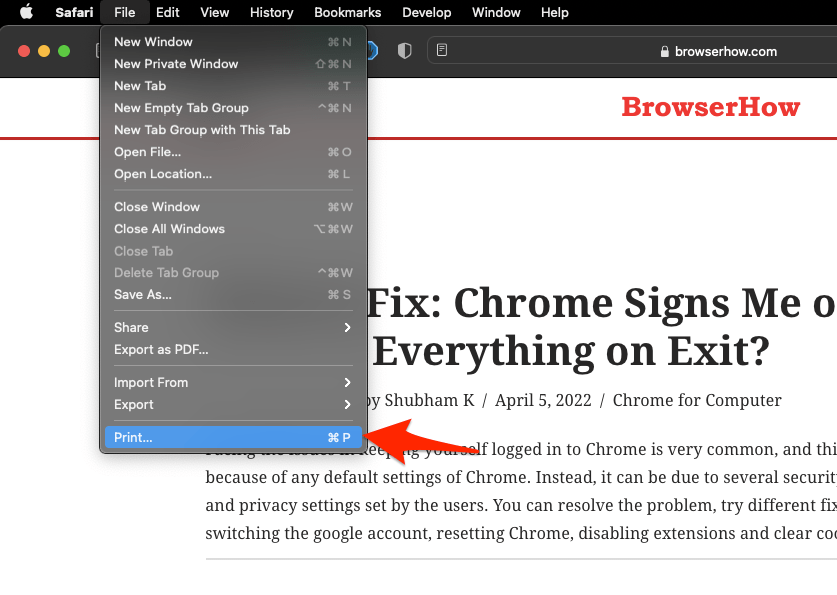Image resolution: width=837 pixels, height=595 pixels.
Task: Open the View menu
Action: pos(215,12)
